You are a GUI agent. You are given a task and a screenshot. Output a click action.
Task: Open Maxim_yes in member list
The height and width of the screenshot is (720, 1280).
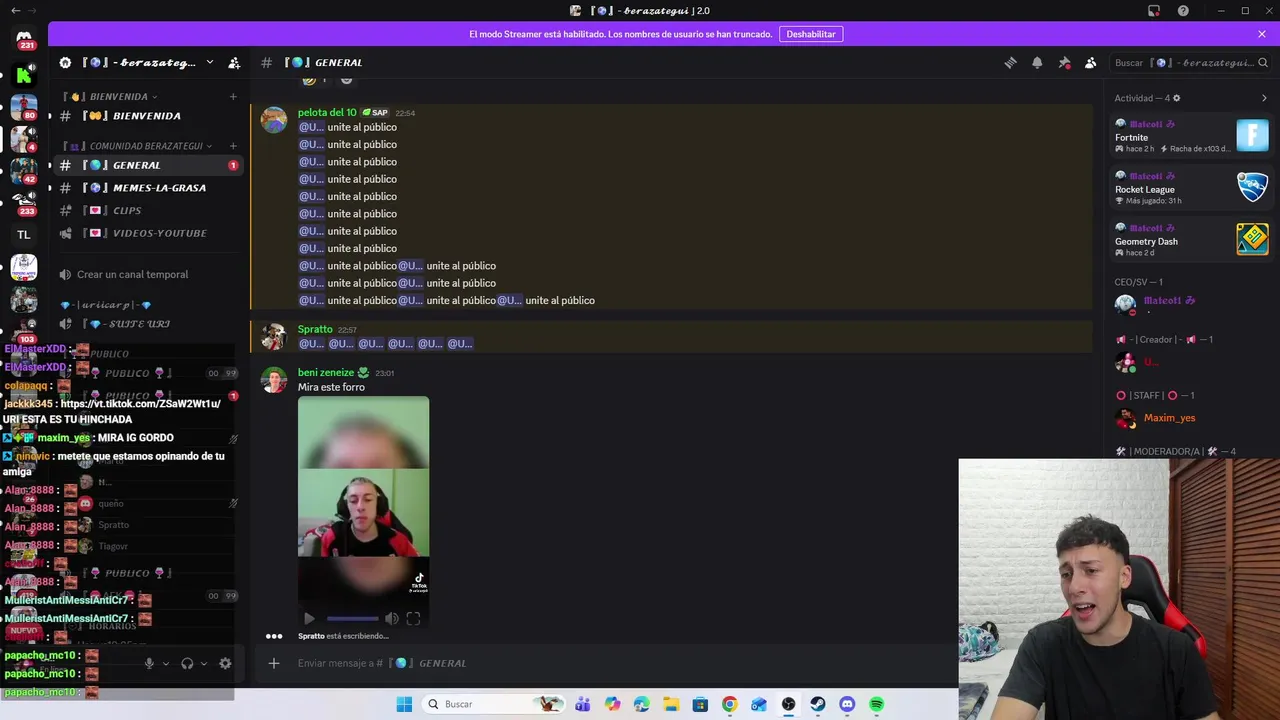tap(1170, 418)
